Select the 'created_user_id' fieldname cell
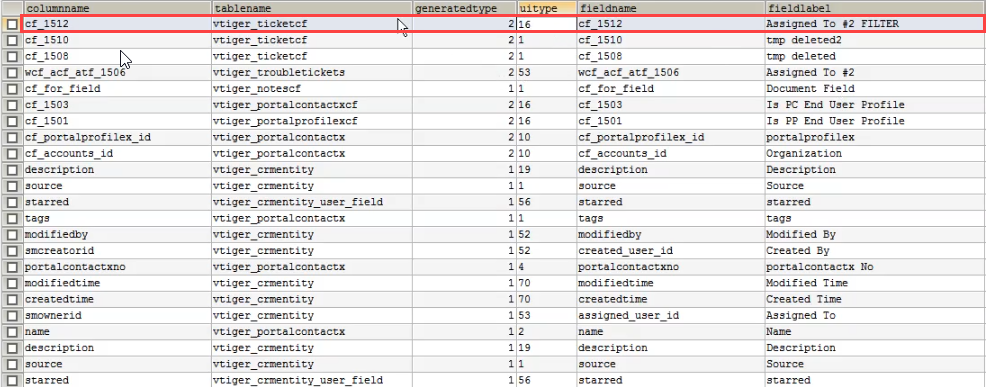 670,251
